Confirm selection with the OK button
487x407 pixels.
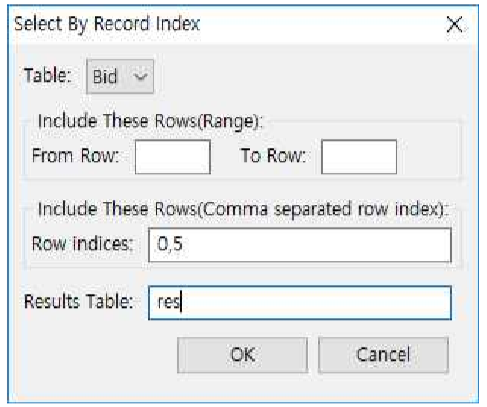pos(242,355)
